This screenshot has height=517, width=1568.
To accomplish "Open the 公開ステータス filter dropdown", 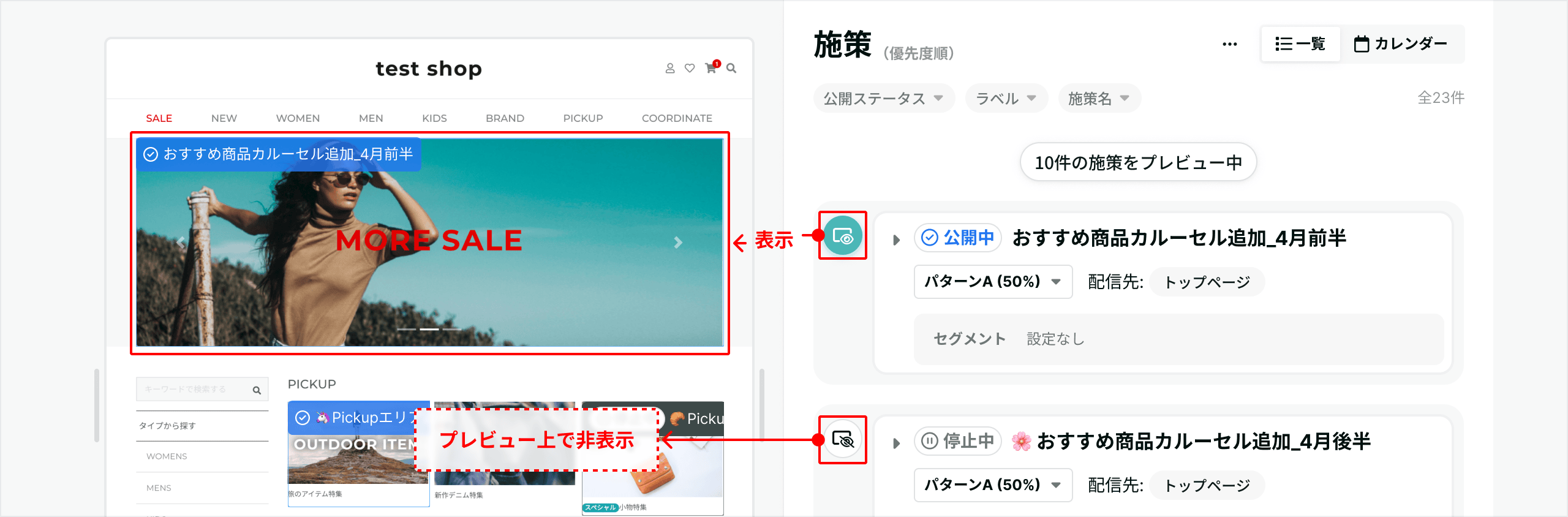I will click(x=884, y=98).
